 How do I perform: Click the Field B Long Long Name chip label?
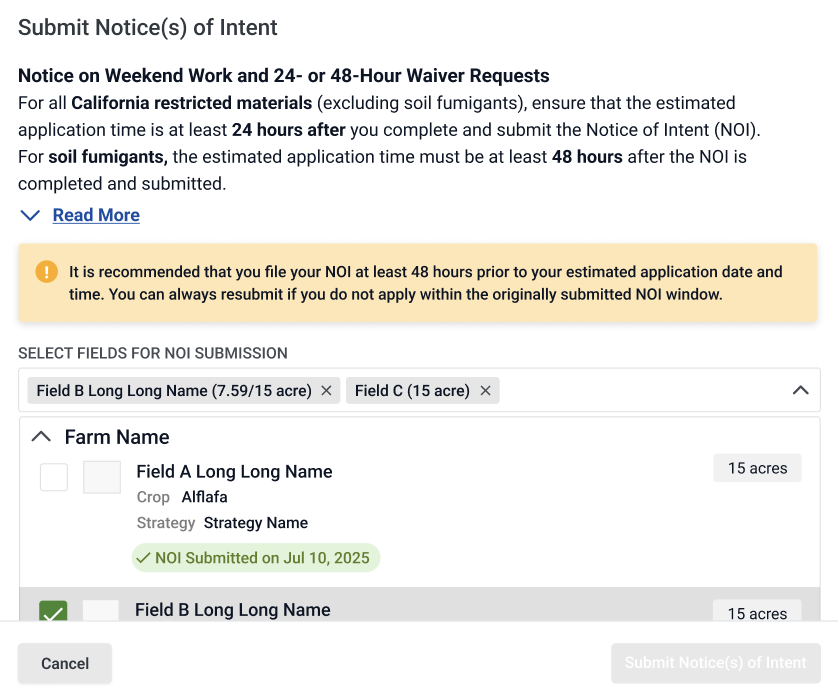[x=174, y=391]
